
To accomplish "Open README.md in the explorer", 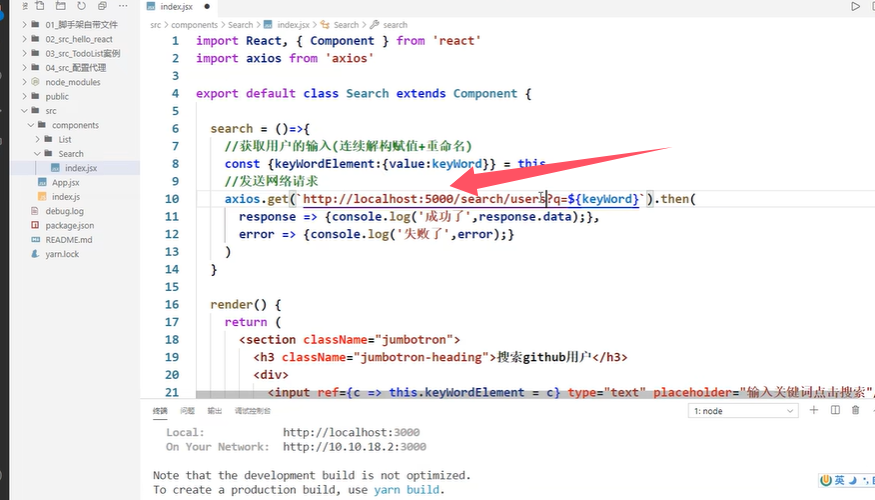I will [x=69, y=239].
